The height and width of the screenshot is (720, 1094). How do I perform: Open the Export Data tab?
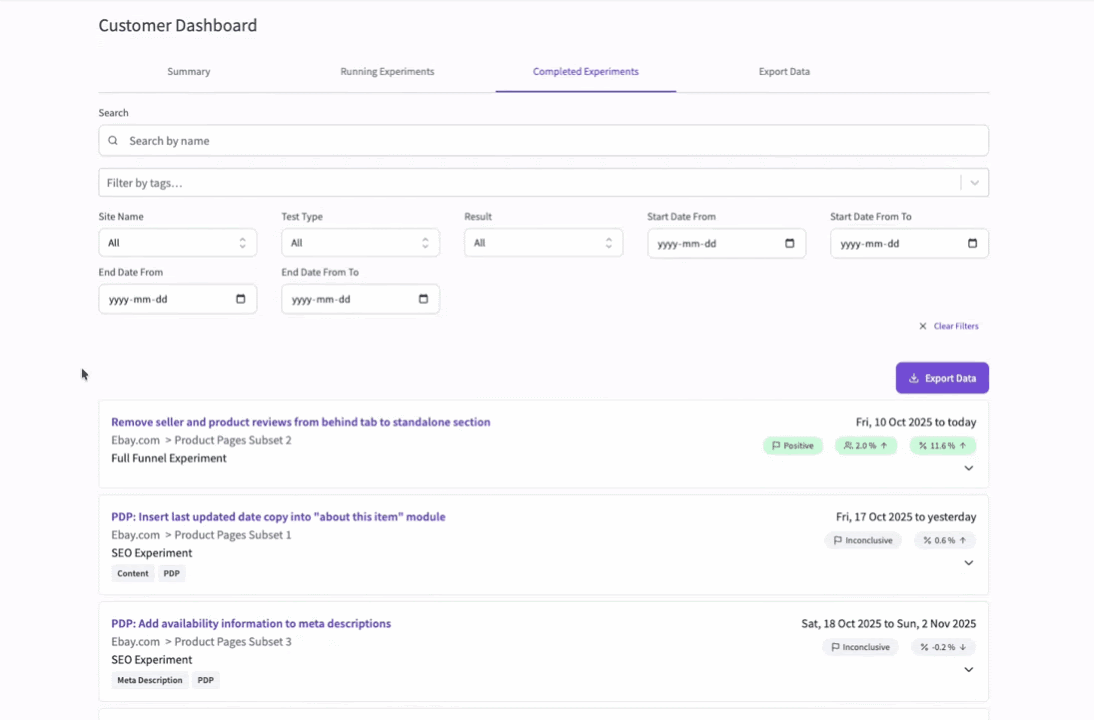[784, 72]
